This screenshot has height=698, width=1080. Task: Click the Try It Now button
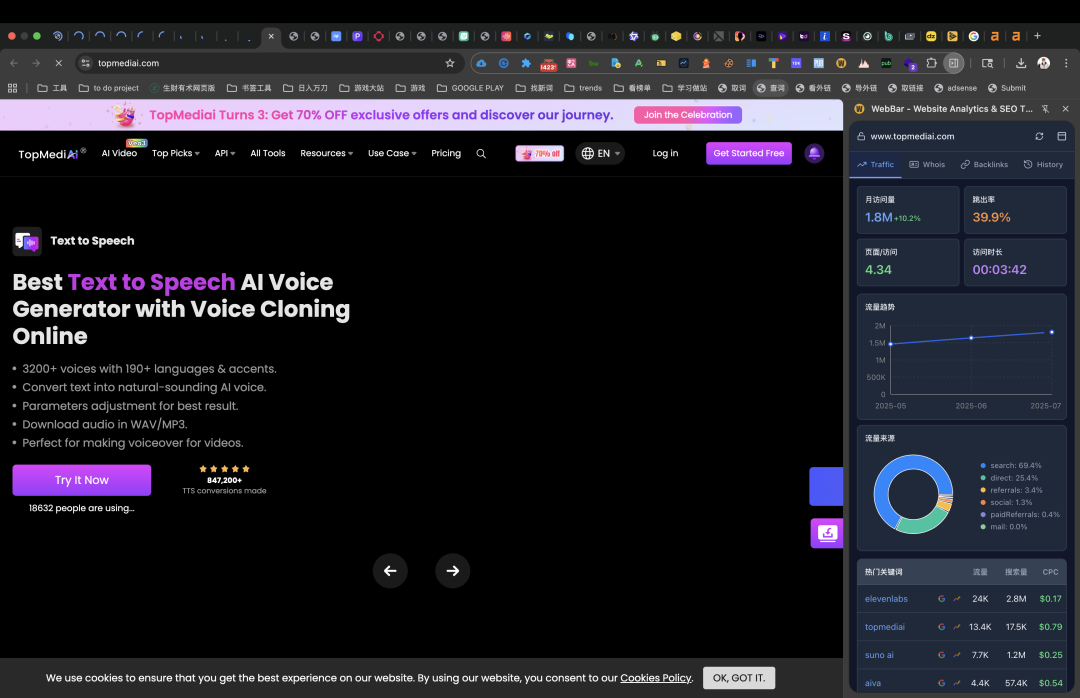(81, 480)
